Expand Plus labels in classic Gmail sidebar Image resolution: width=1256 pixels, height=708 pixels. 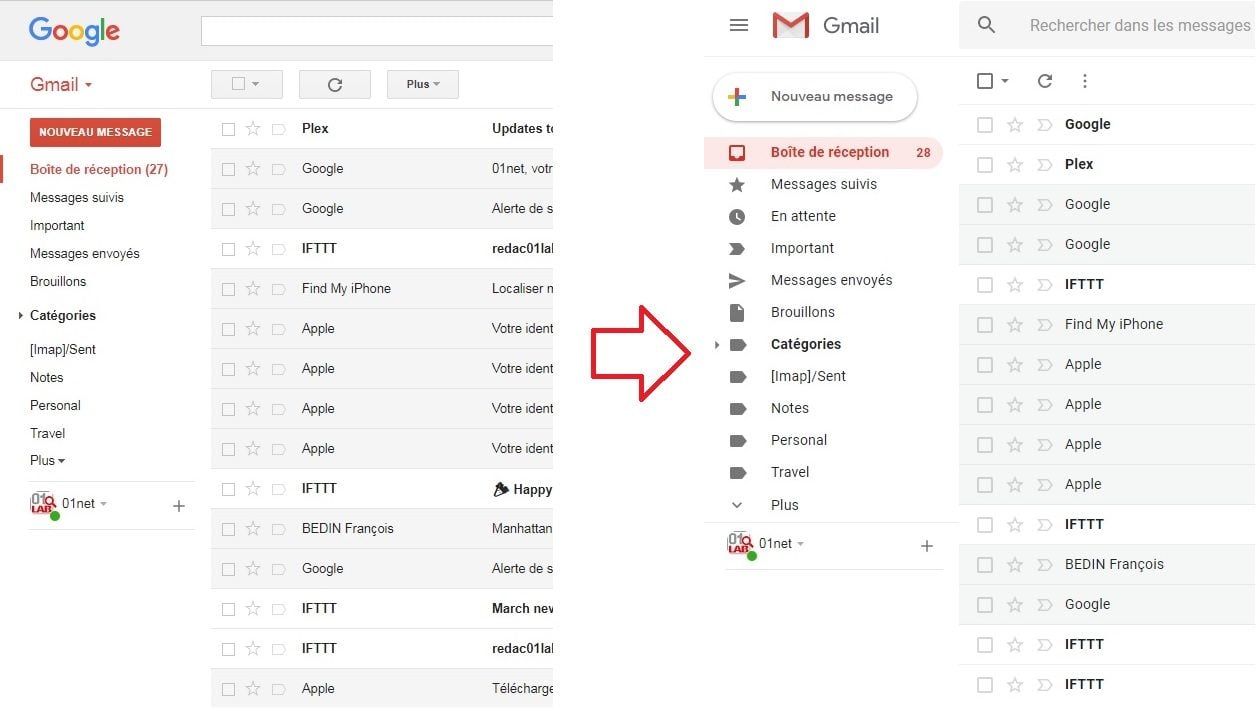coord(48,461)
